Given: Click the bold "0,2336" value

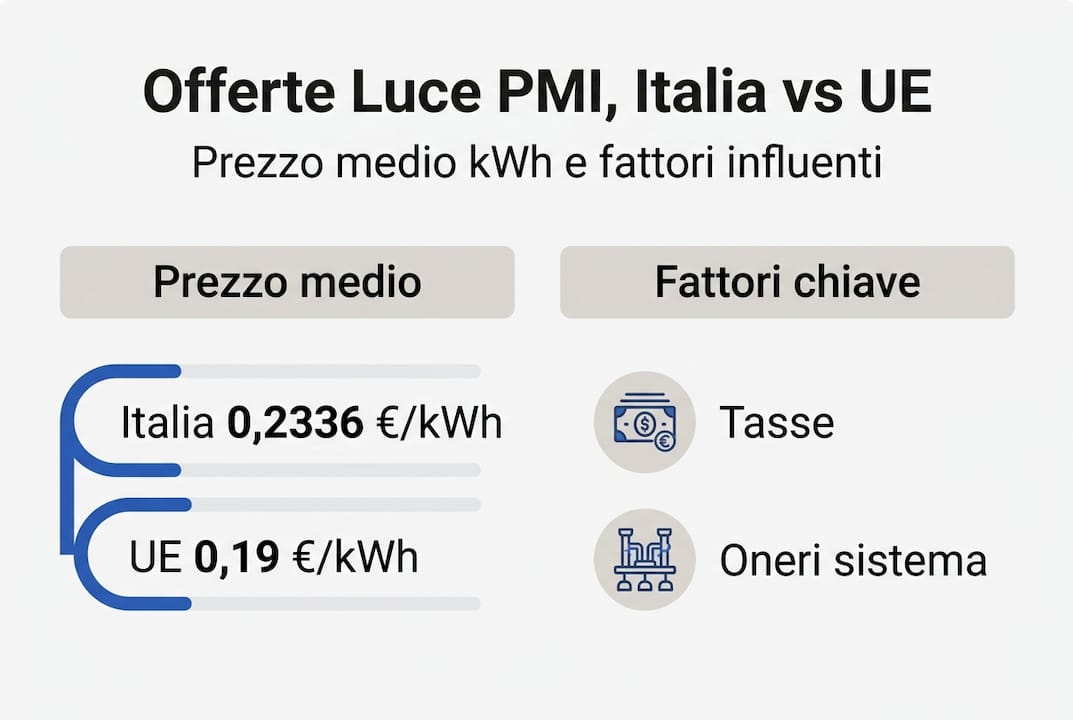Looking at the screenshot, I should click(294, 424).
